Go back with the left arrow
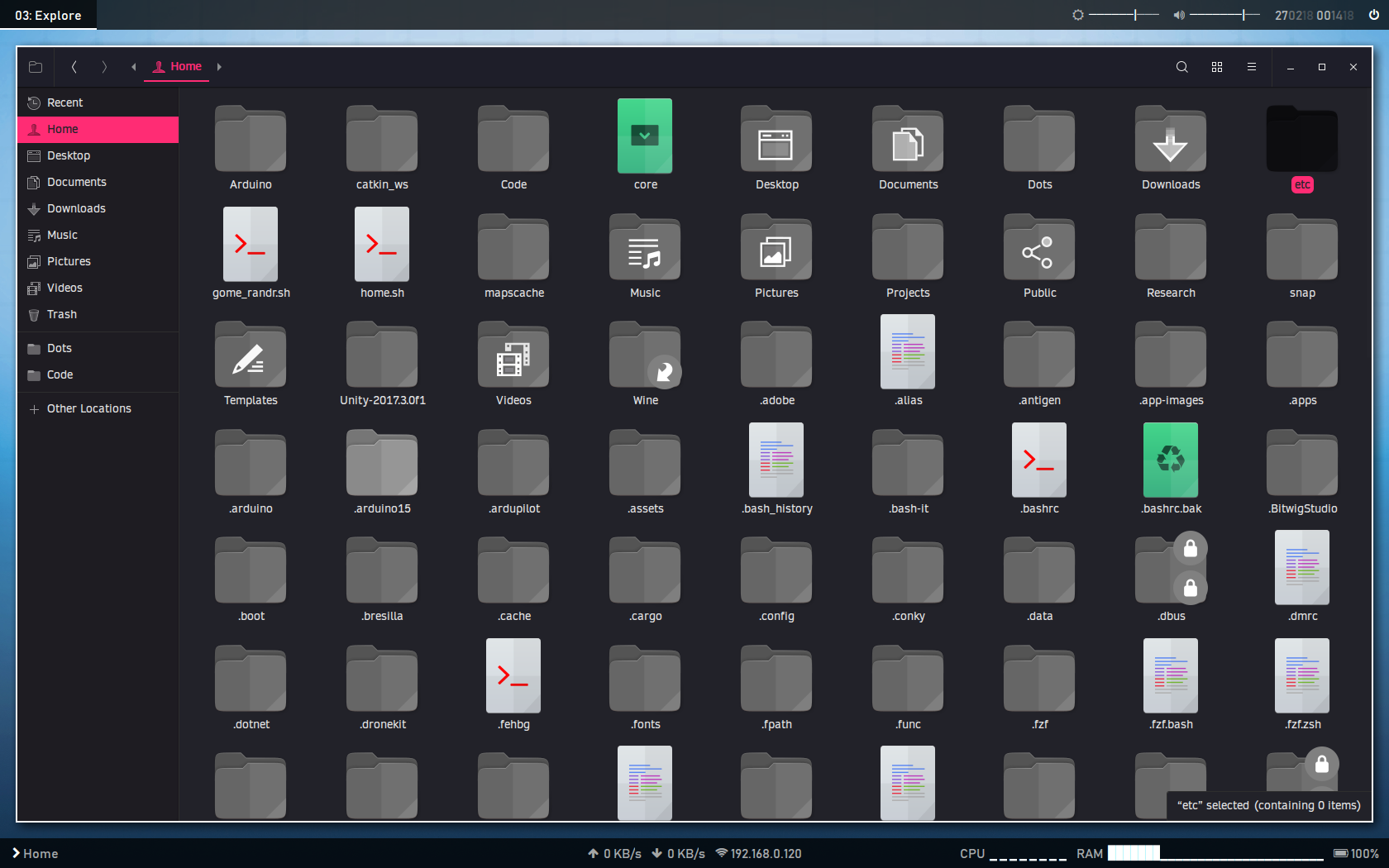The height and width of the screenshot is (868, 1389). (74, 67)
